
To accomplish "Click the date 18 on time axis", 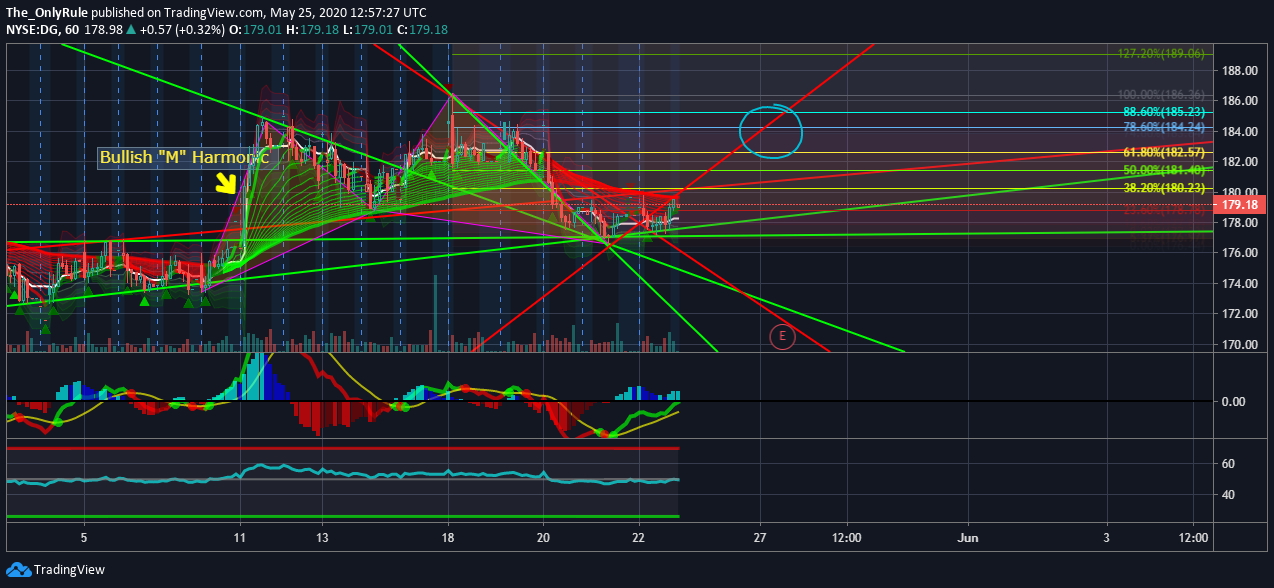I will click(x=448, y=538).
